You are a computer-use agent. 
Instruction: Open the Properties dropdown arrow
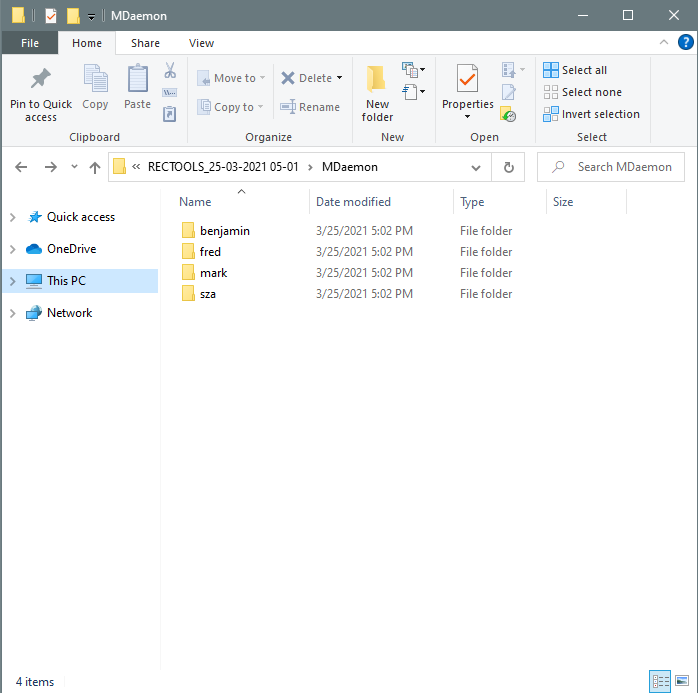467,117
